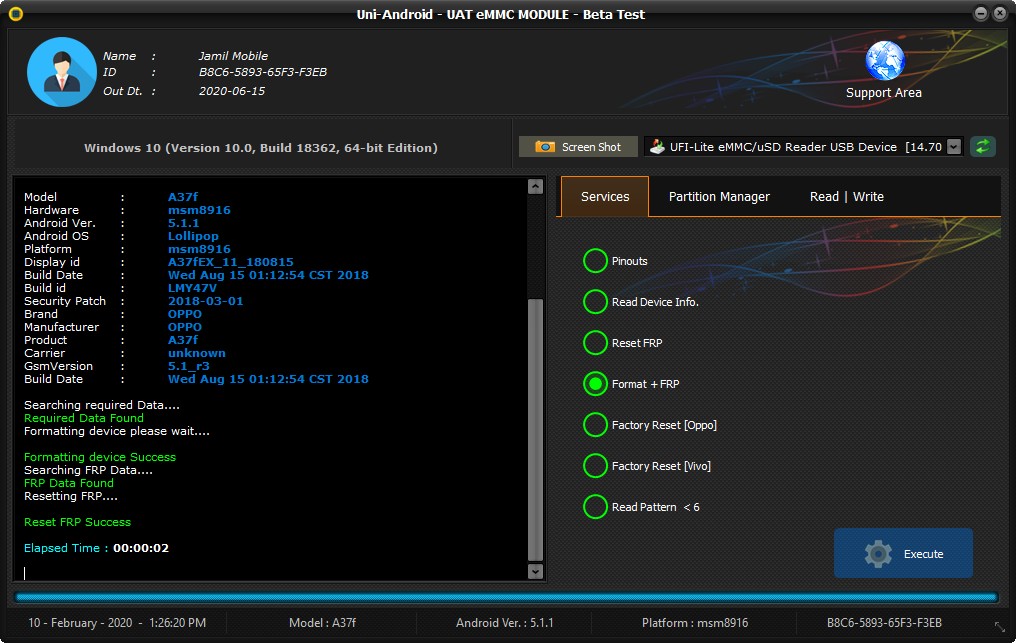Open the Read | Write tab
The height and width of the screenshot is (643, 1016).
pyautogui.click(x=846, y=197)
